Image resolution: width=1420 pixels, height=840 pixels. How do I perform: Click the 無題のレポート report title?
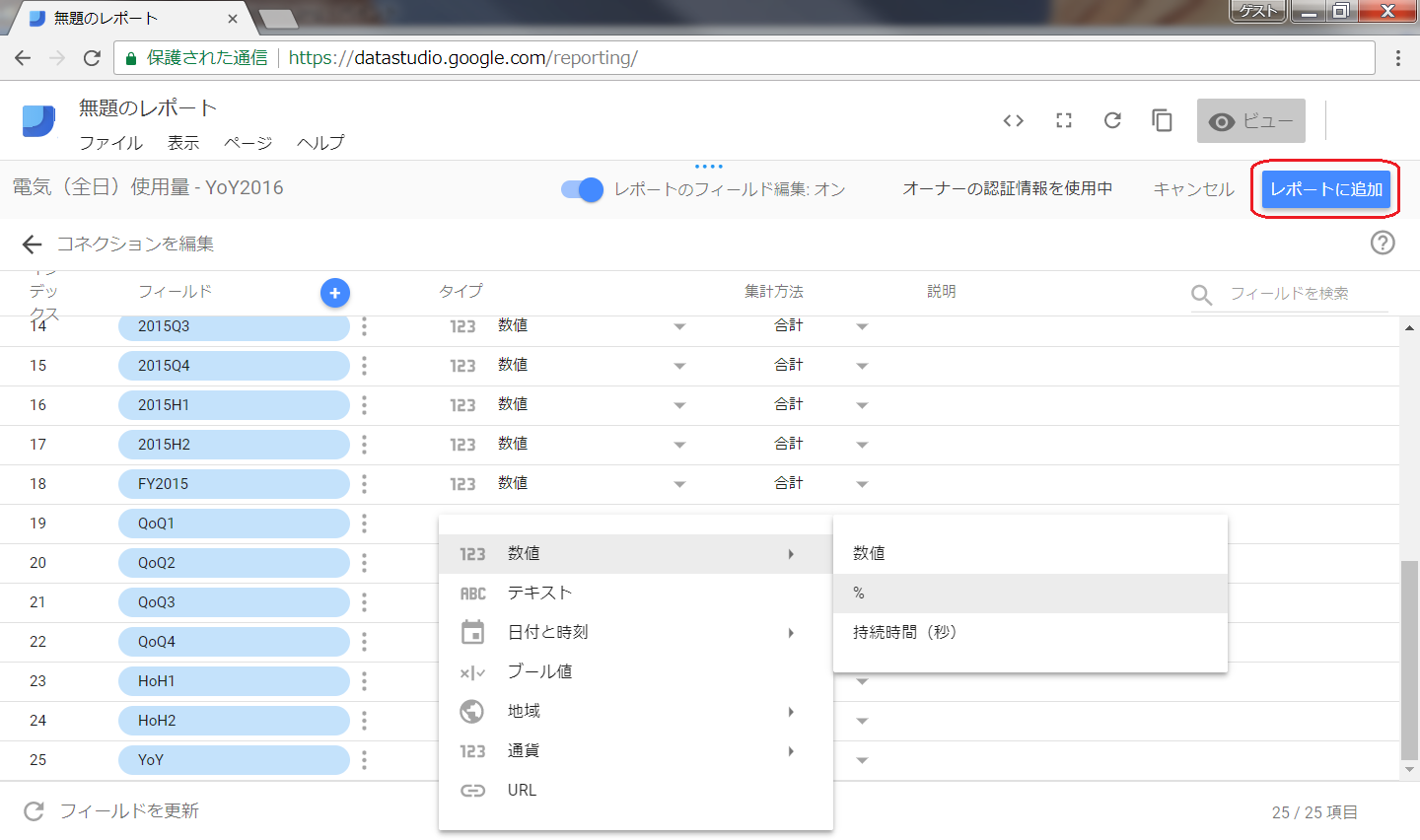tap(148, 108)
